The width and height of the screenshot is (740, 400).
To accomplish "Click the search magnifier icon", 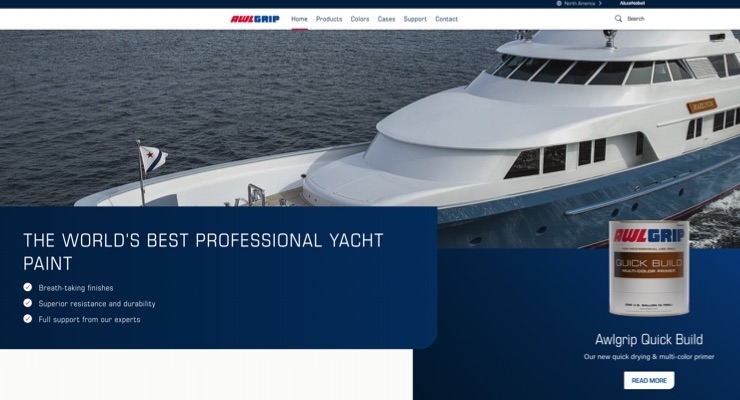I will click(x=618, y=18).
